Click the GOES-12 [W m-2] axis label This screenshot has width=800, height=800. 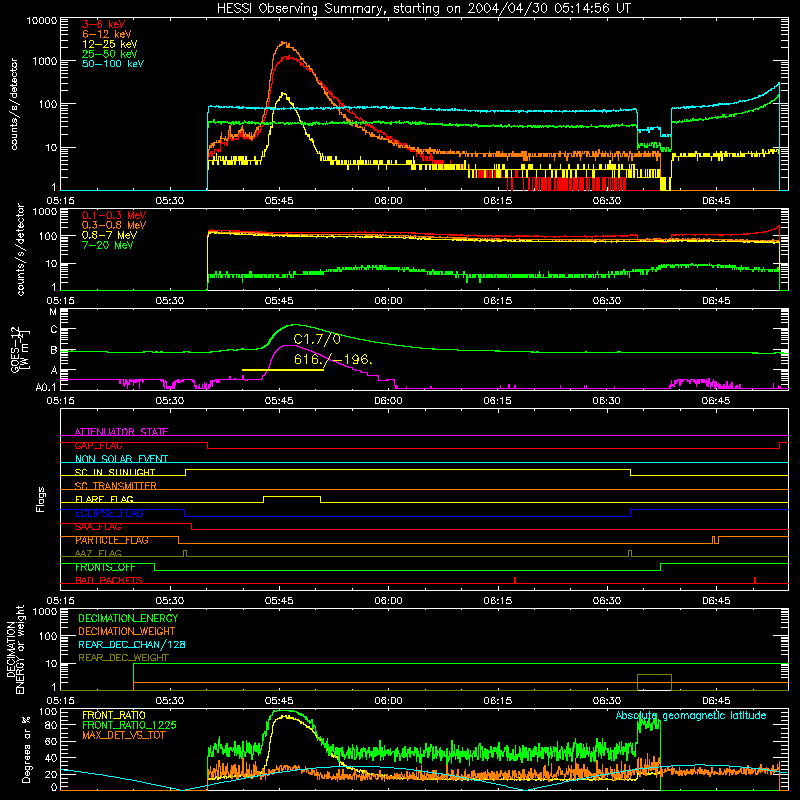tap(19, 350)
